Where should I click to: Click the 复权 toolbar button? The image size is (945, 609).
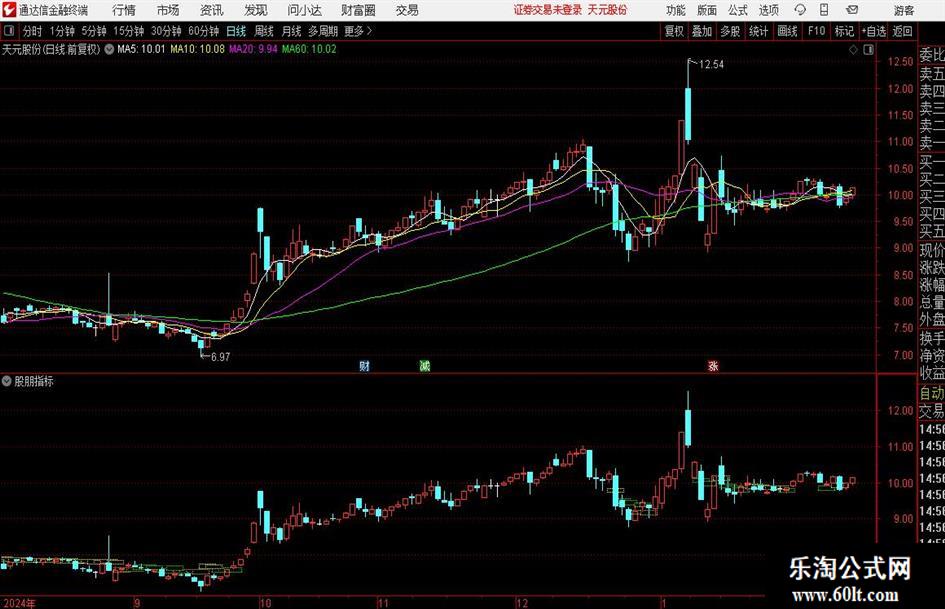tap(674, 31)
